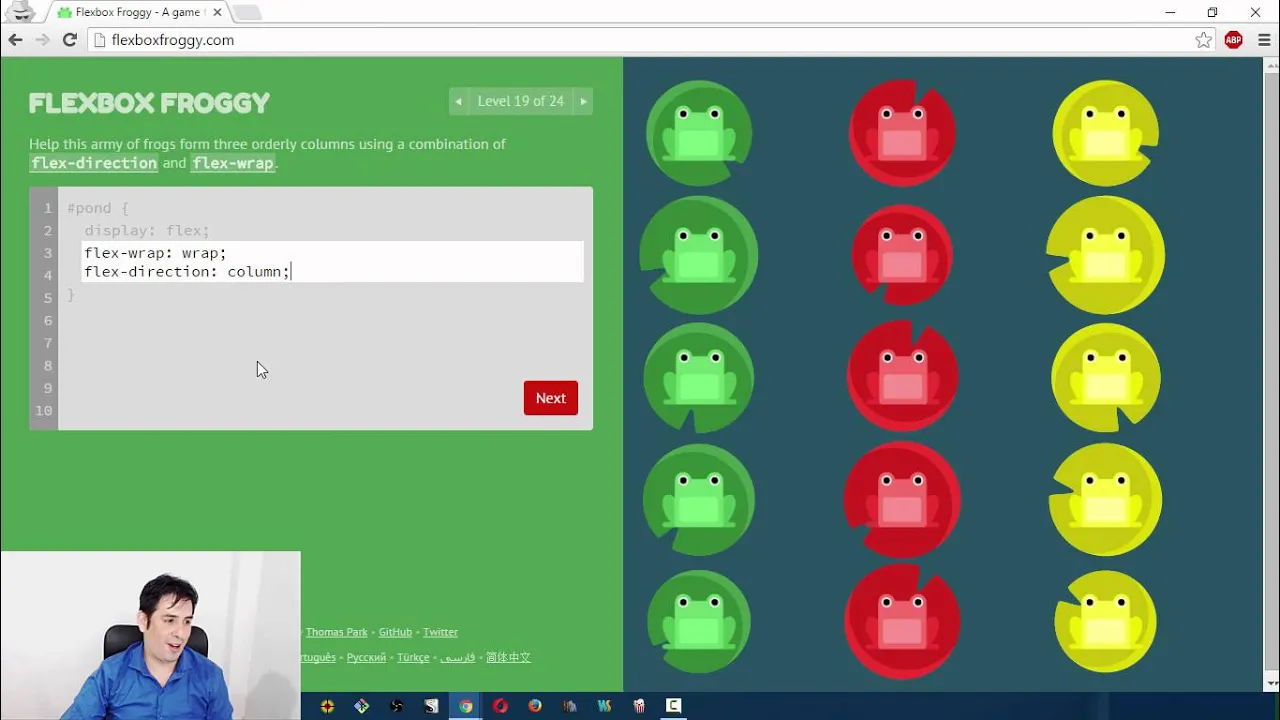This screenshot has width=1280, height=720.
Task: Open the Level 19 of 24 level selector
Action: 520,101
